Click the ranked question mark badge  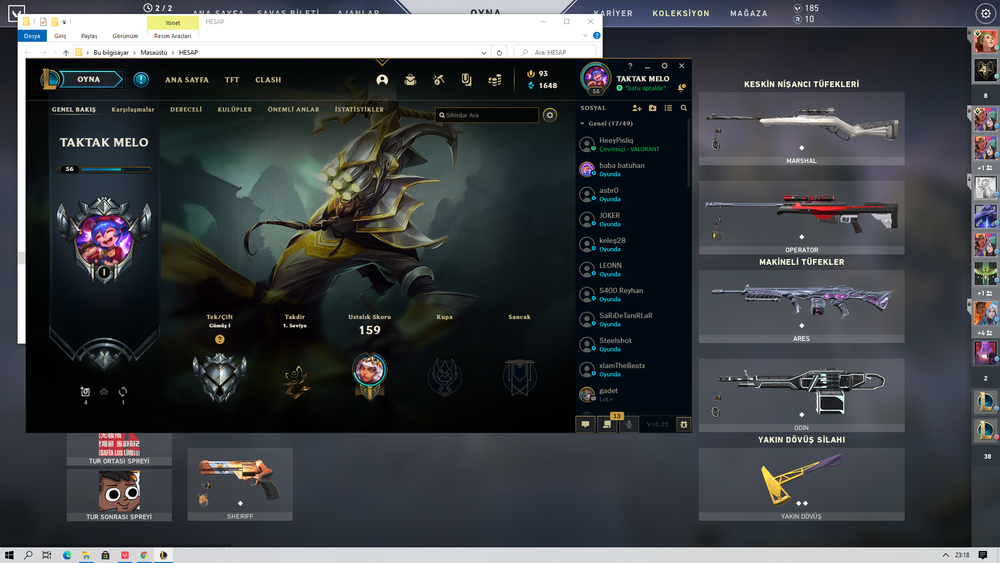(219, 339)
